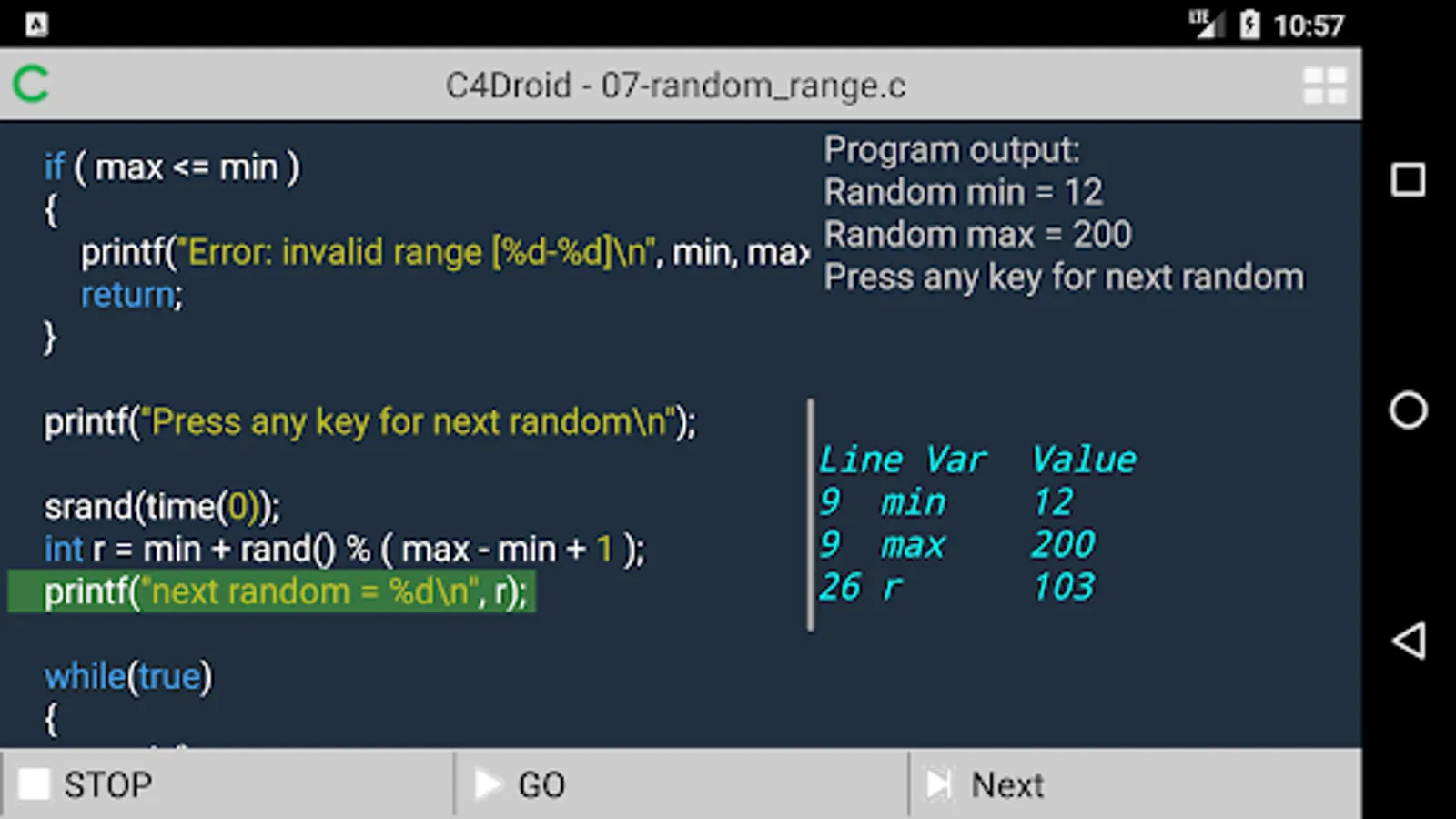Stop the debugging session

coord(227,784)
